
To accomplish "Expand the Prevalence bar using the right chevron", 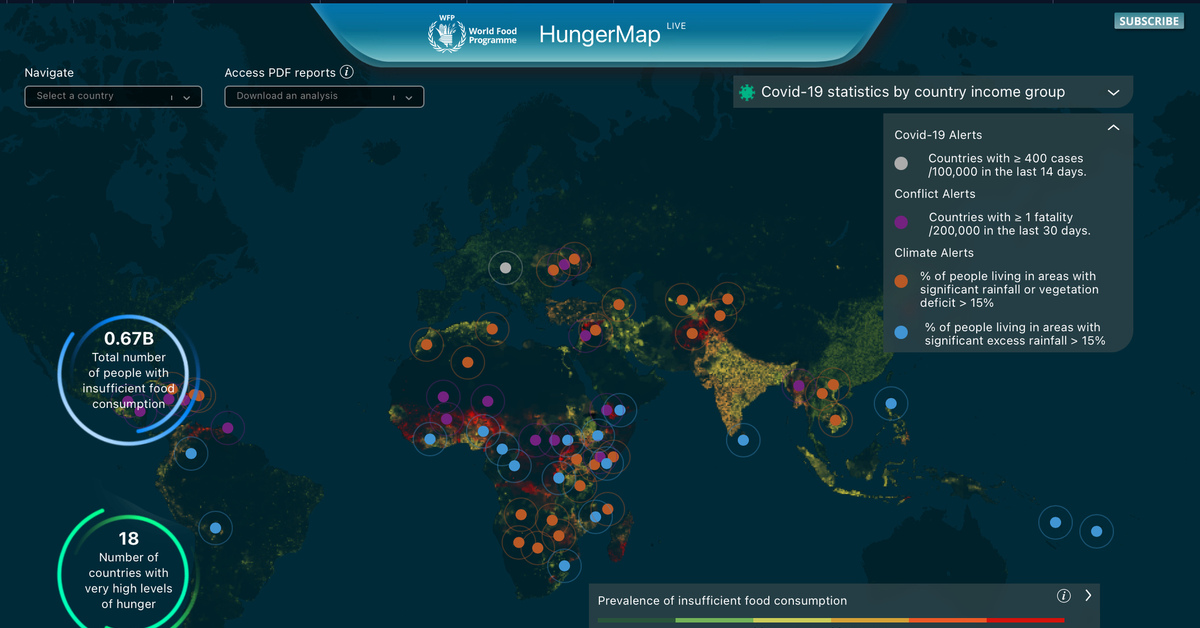I will (1088, 595).
